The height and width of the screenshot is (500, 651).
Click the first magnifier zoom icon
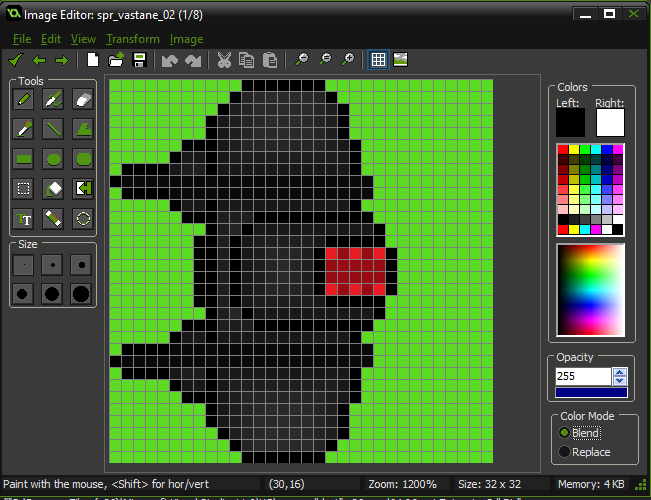click(302, 60)
